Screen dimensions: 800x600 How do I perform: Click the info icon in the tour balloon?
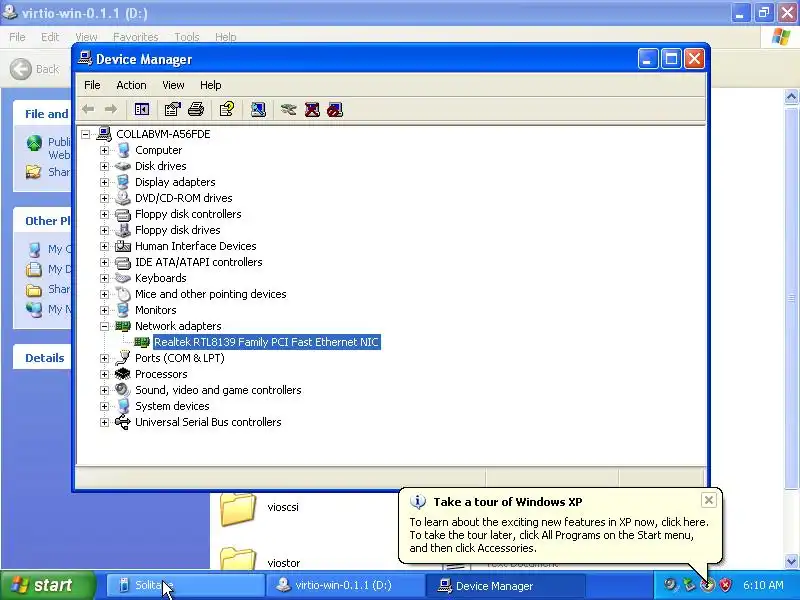pyautogui.click(x=418, y=502)
